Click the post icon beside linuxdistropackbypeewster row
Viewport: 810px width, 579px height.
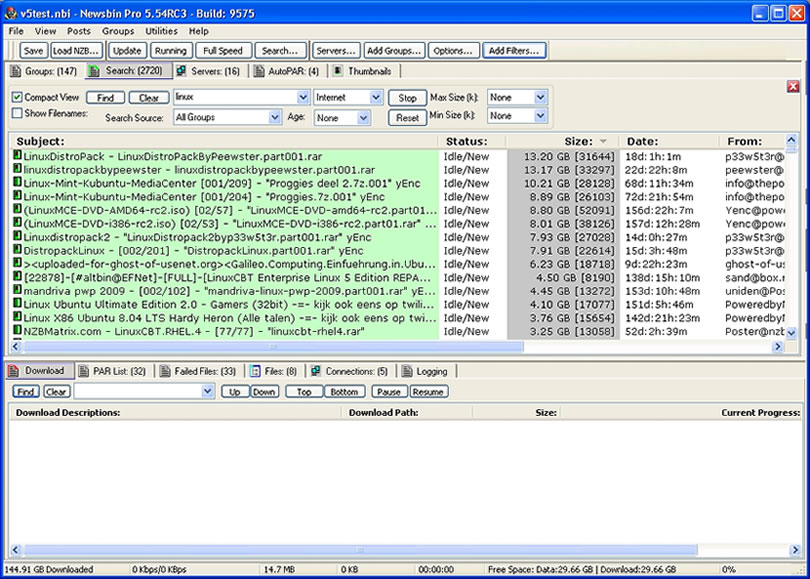[17, 168]
